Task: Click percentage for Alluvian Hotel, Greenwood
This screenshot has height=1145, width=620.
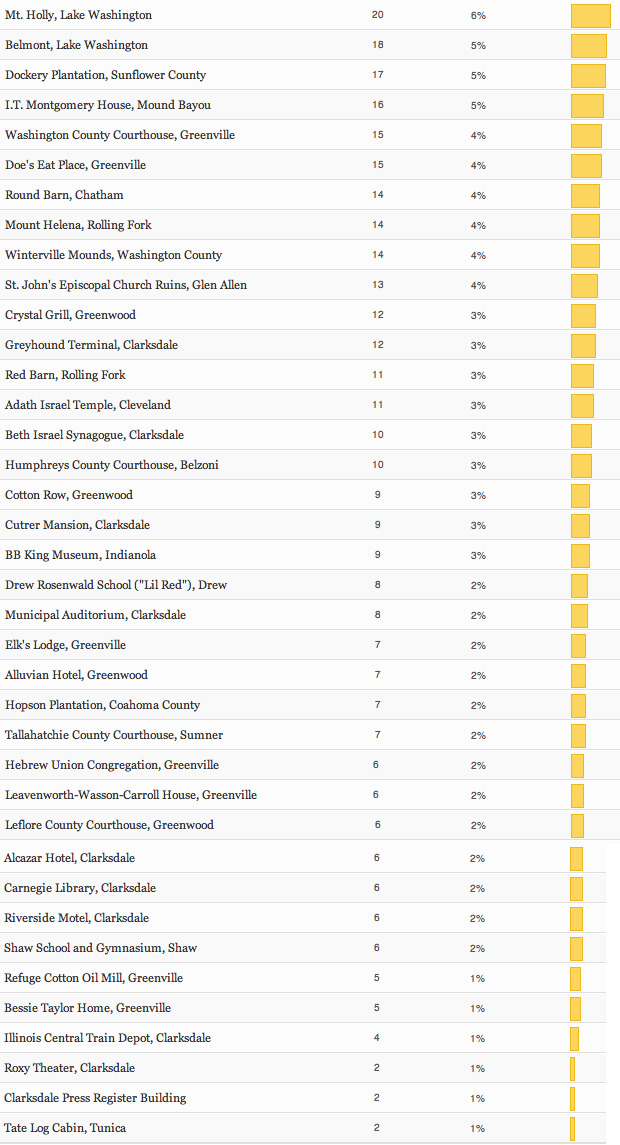Action: click(x=478, y=675)
